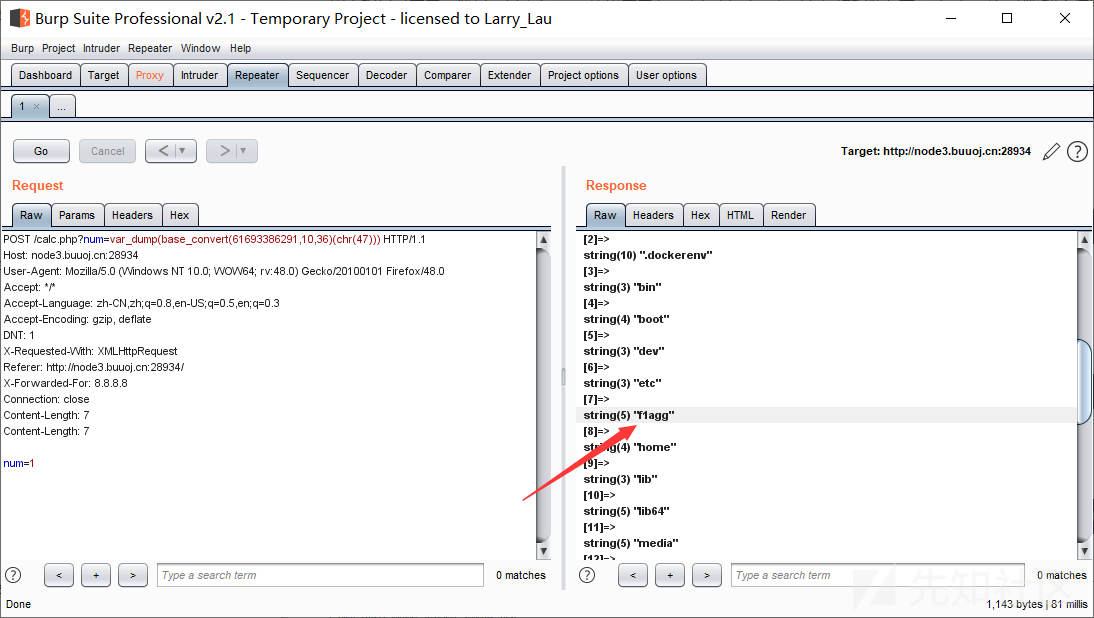The width and height of the screenshot is (1094, 618).
Task: Open the Project menu
Action: (x=59, y=48)
